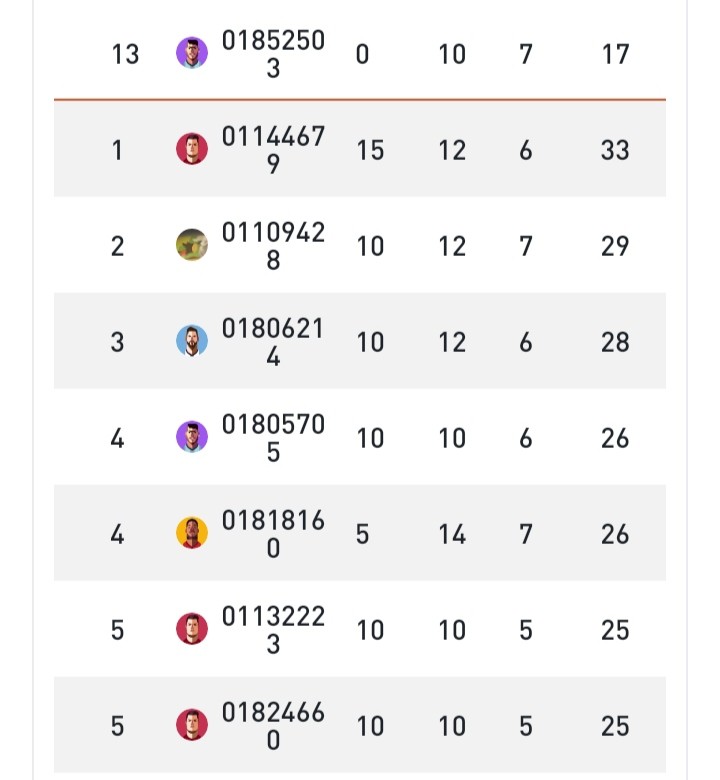Image resolution: width=720 pixels, height=780 pixels.
Task: Click total score 29 in second-place row
Action: click(615, 246)
